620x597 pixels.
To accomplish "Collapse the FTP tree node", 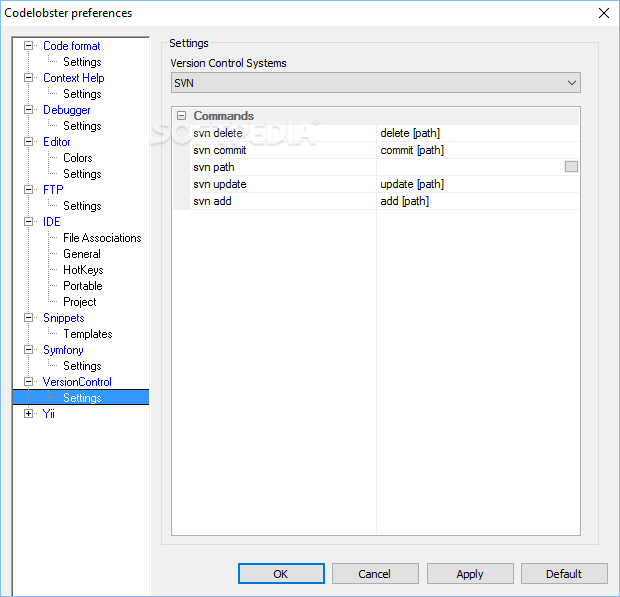I will pos(28,189).
